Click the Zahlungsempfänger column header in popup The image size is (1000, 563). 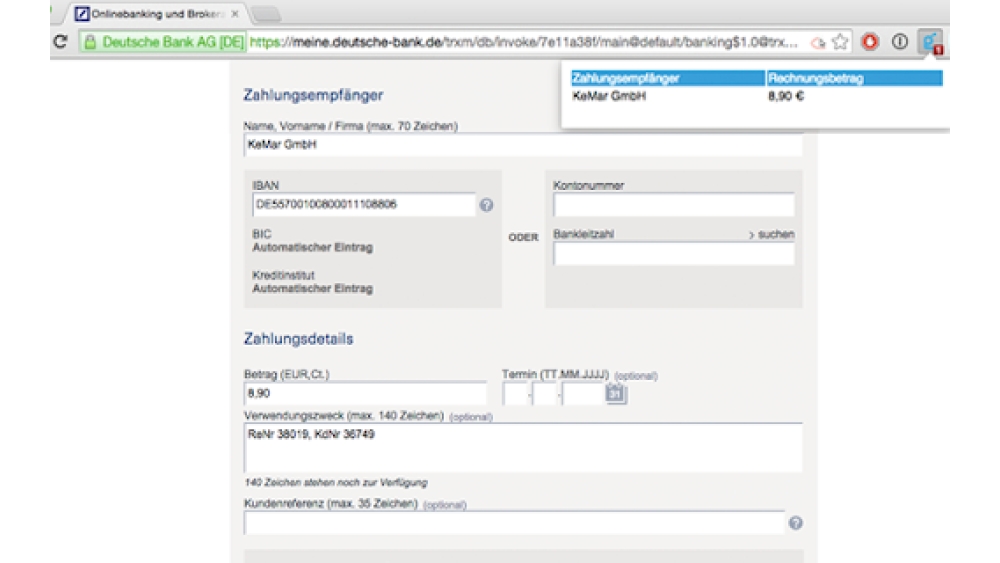(x=668, y=78)
